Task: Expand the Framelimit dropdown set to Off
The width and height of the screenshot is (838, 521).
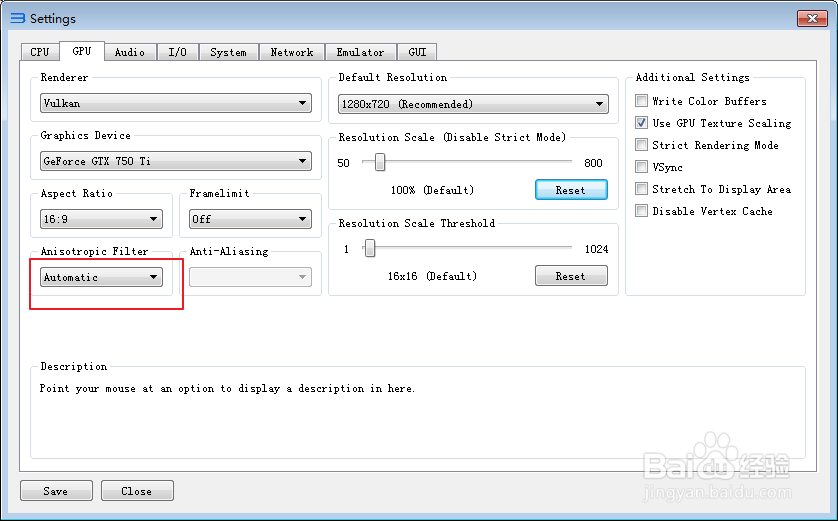Action: (250, 219)
